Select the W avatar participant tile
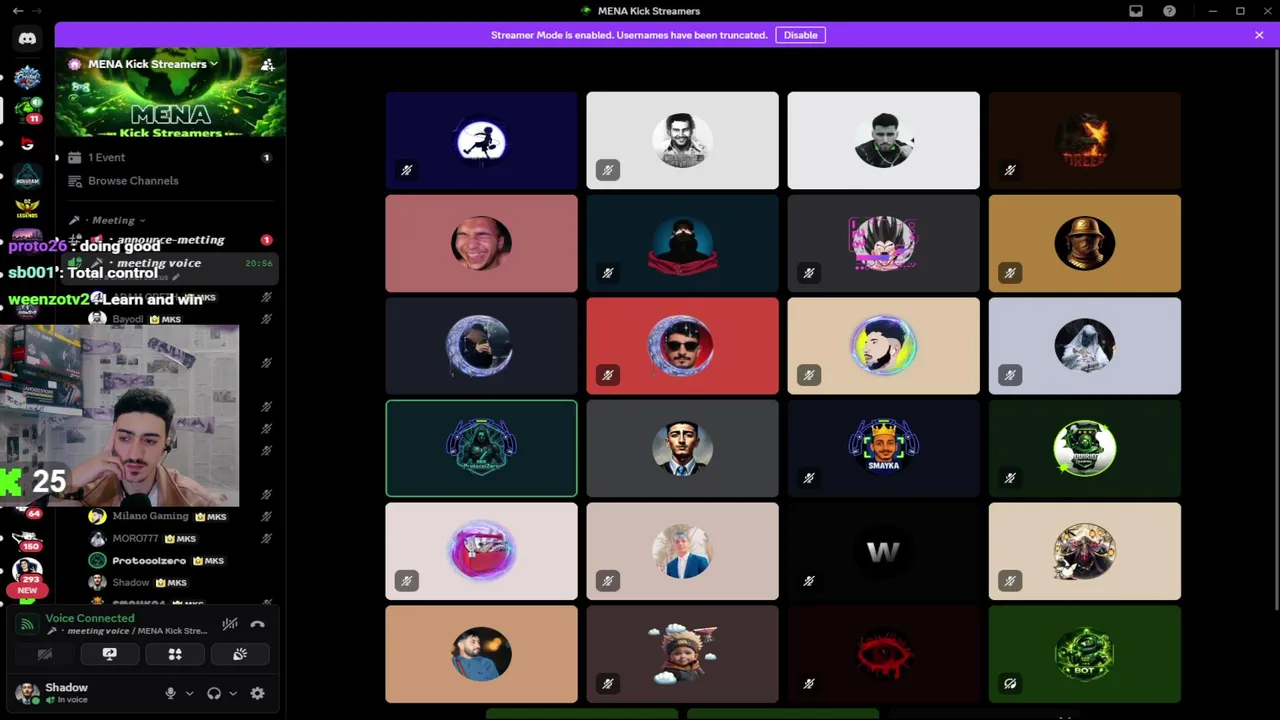The height and width of the screenshot is (720, 1280). click(883, 552)
